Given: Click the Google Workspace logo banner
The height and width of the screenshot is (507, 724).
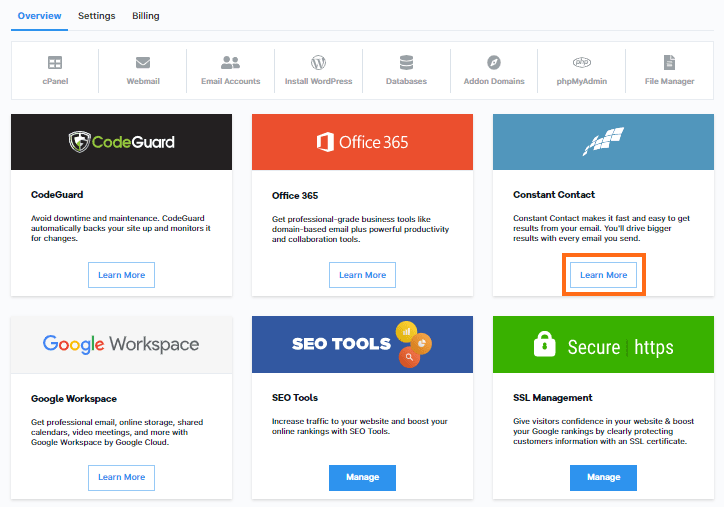Looking at the screenshot, I should coord(121,344).
